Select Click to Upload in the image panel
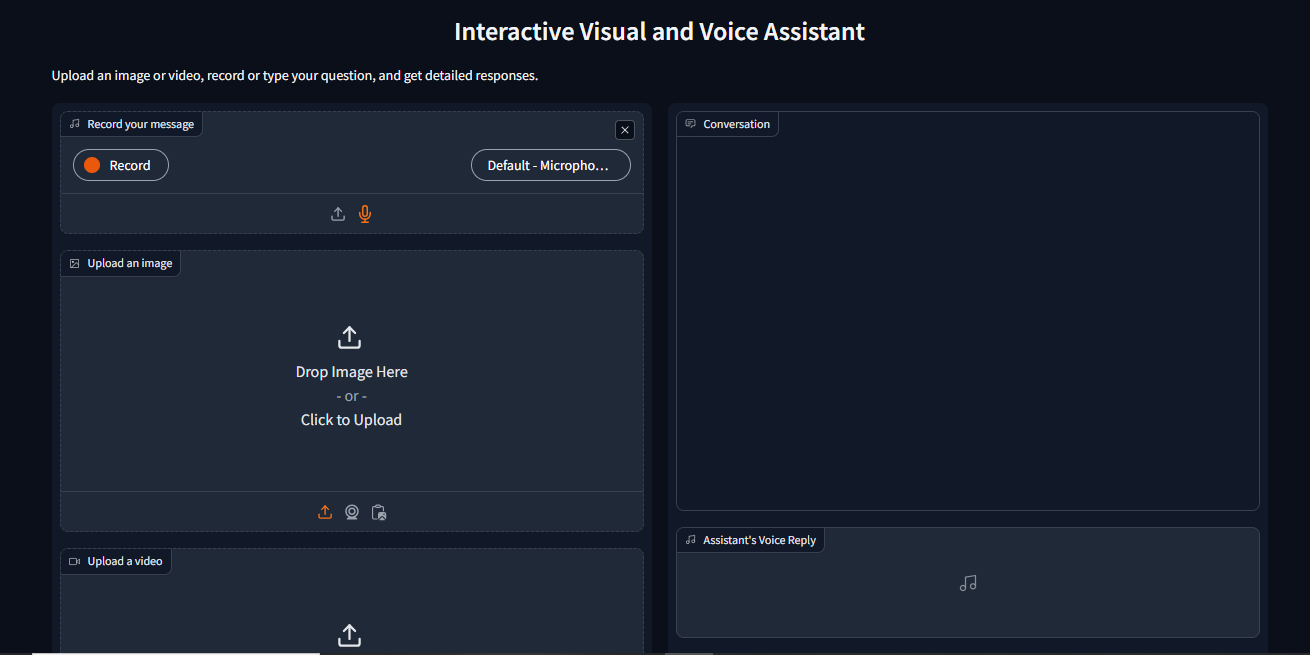The image size is (1310, 655). coord(351,419)
